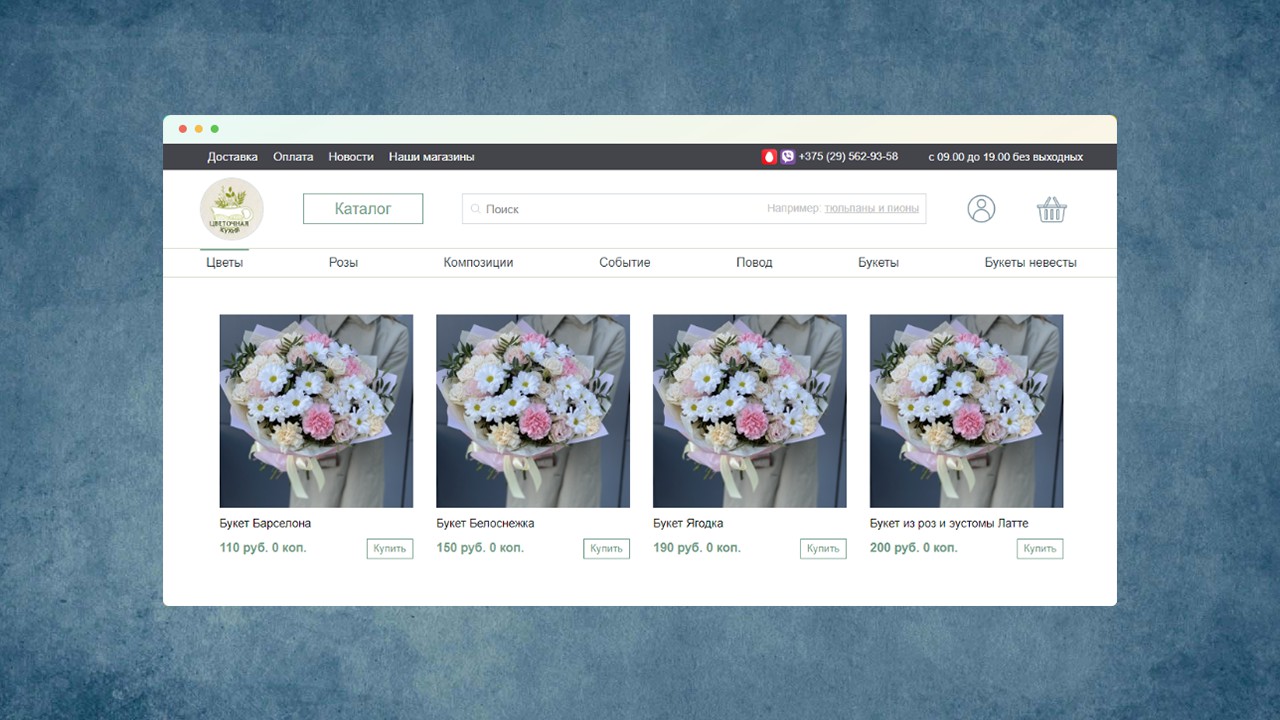
Task: Open the Букет из роз и эустомы Латте title
Action: coord(949,523)
